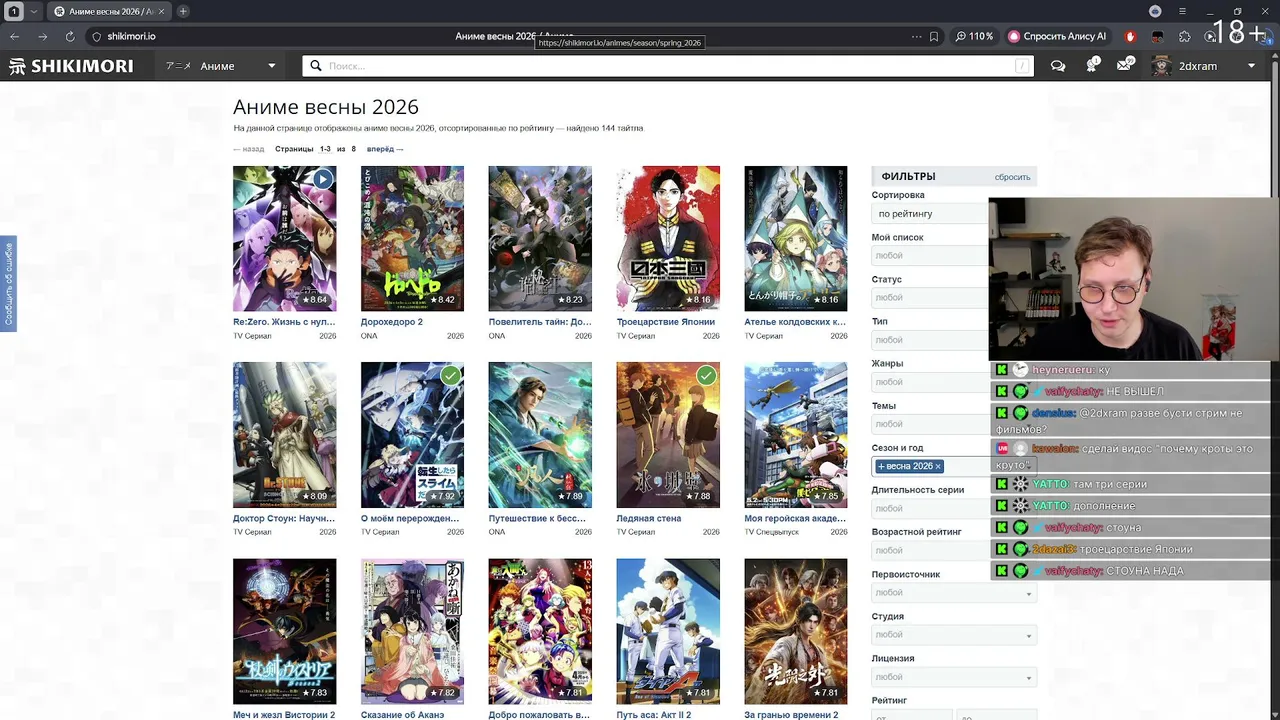The image size is (1280, 720).
Task: Open the achievements badge icon in header
Action: point(1092,65)
